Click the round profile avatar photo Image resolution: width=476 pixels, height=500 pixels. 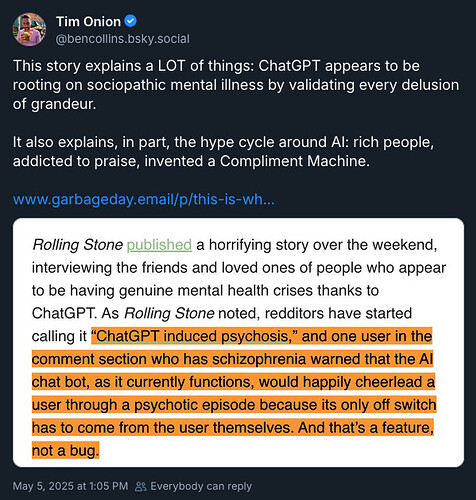coord(29,29)
